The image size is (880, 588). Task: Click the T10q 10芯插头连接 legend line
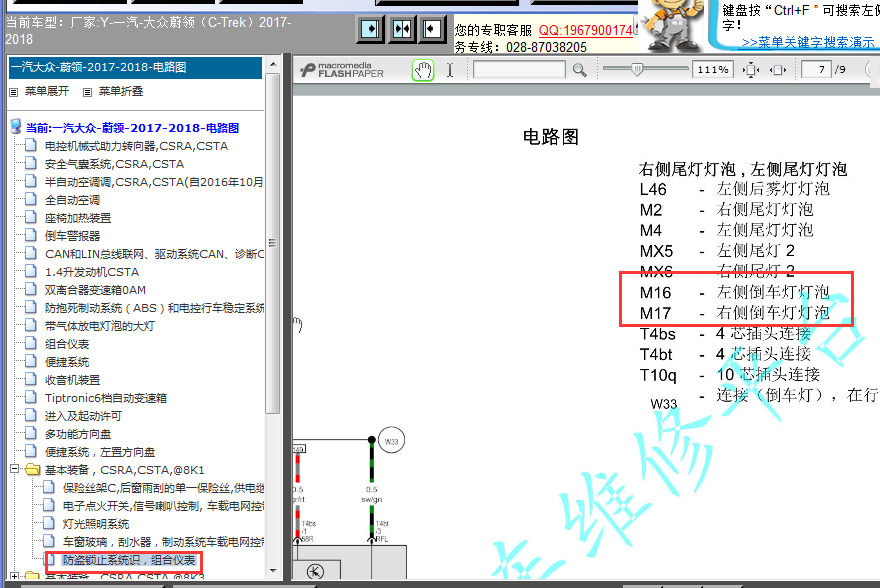[730, 375]
